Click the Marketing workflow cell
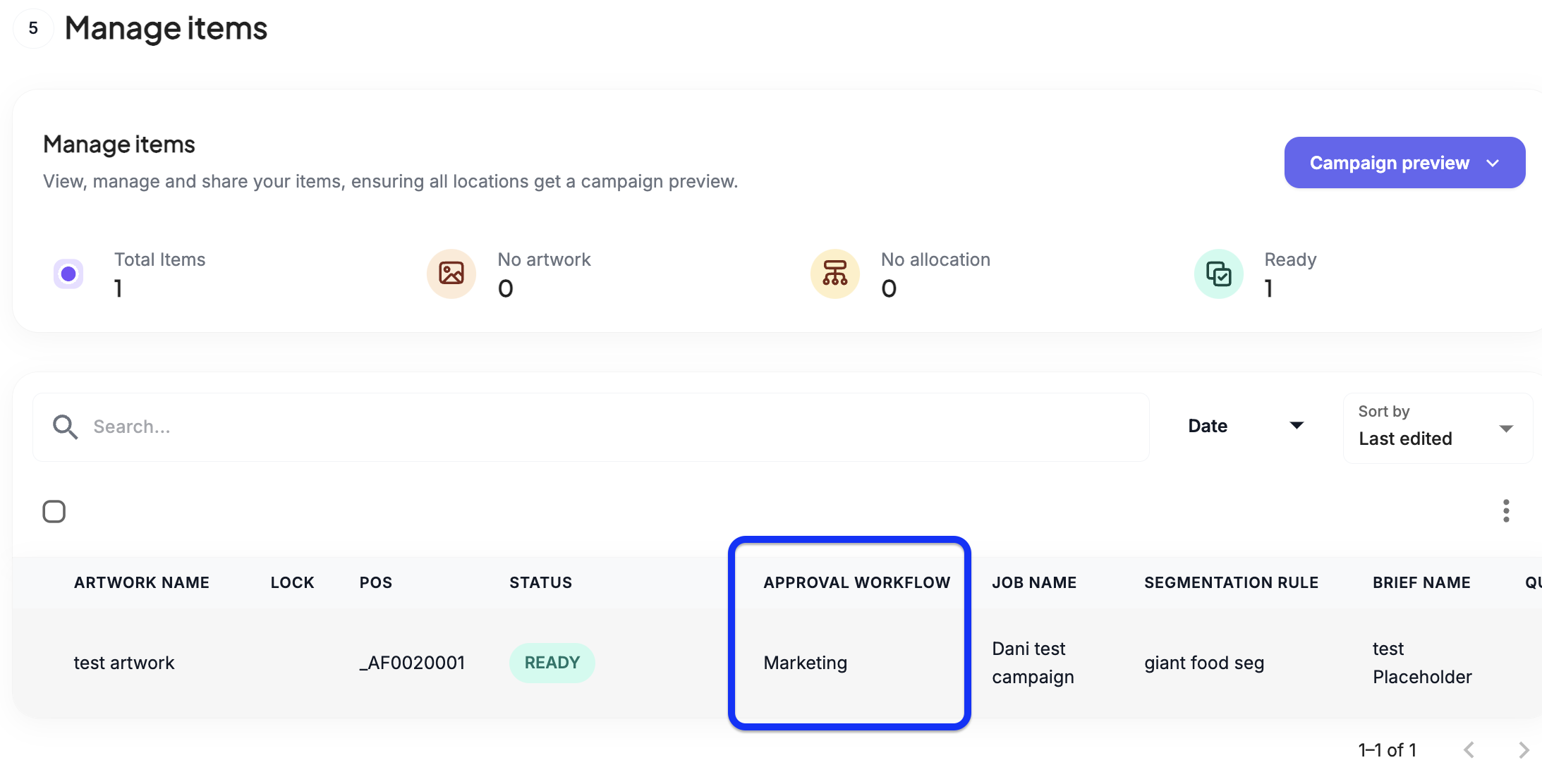The height and width of the screenshot is (784, 1542). coord(805,663)
